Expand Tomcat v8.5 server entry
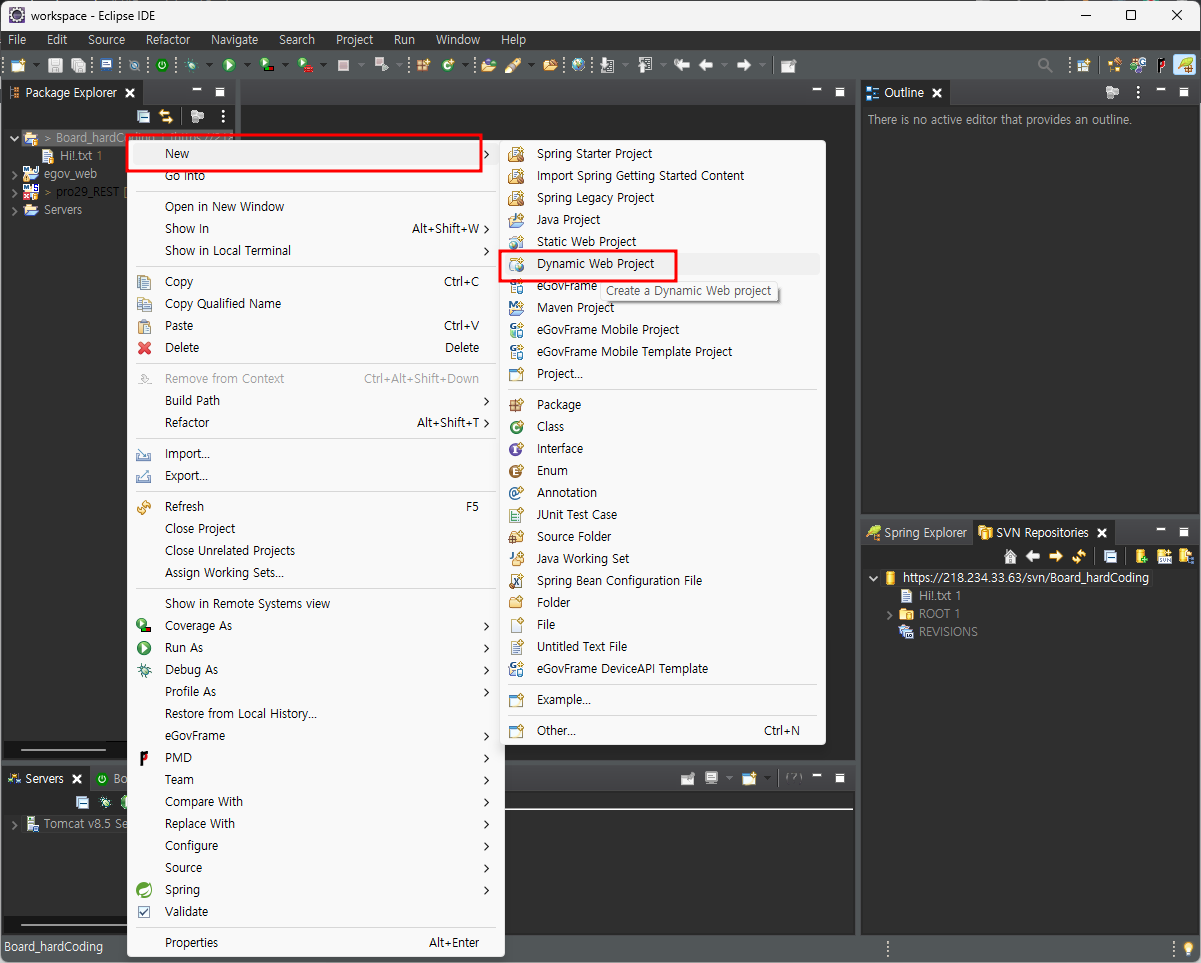This screenshot has width=1201, height=963. [14, 825]
